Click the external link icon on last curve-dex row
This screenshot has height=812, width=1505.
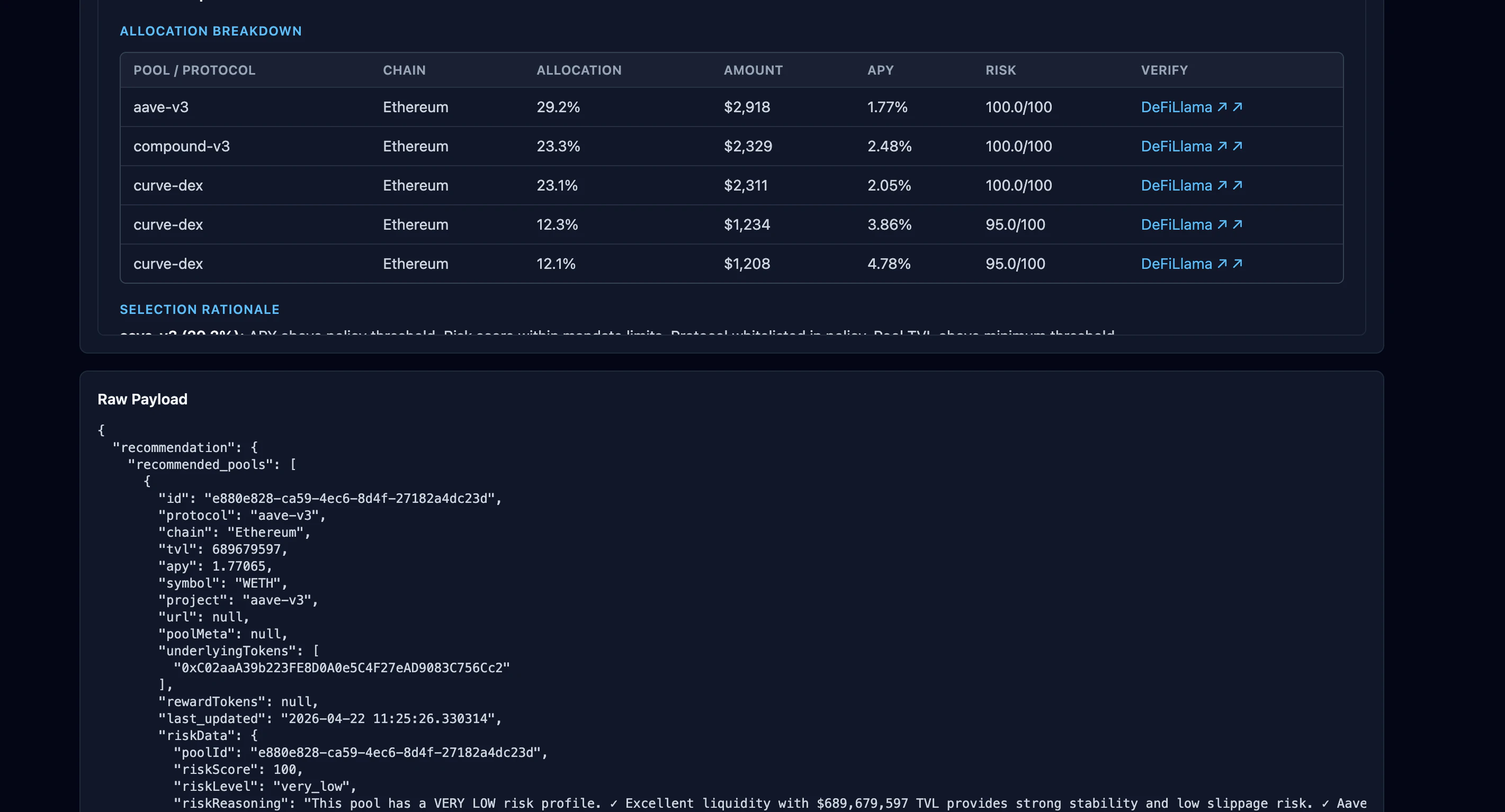[1223, 264]
